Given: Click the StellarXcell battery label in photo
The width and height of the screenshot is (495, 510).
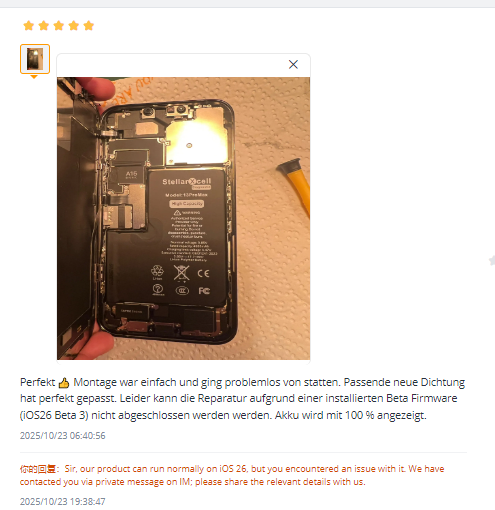Looking at the screenshot, I should click(187, 182).
